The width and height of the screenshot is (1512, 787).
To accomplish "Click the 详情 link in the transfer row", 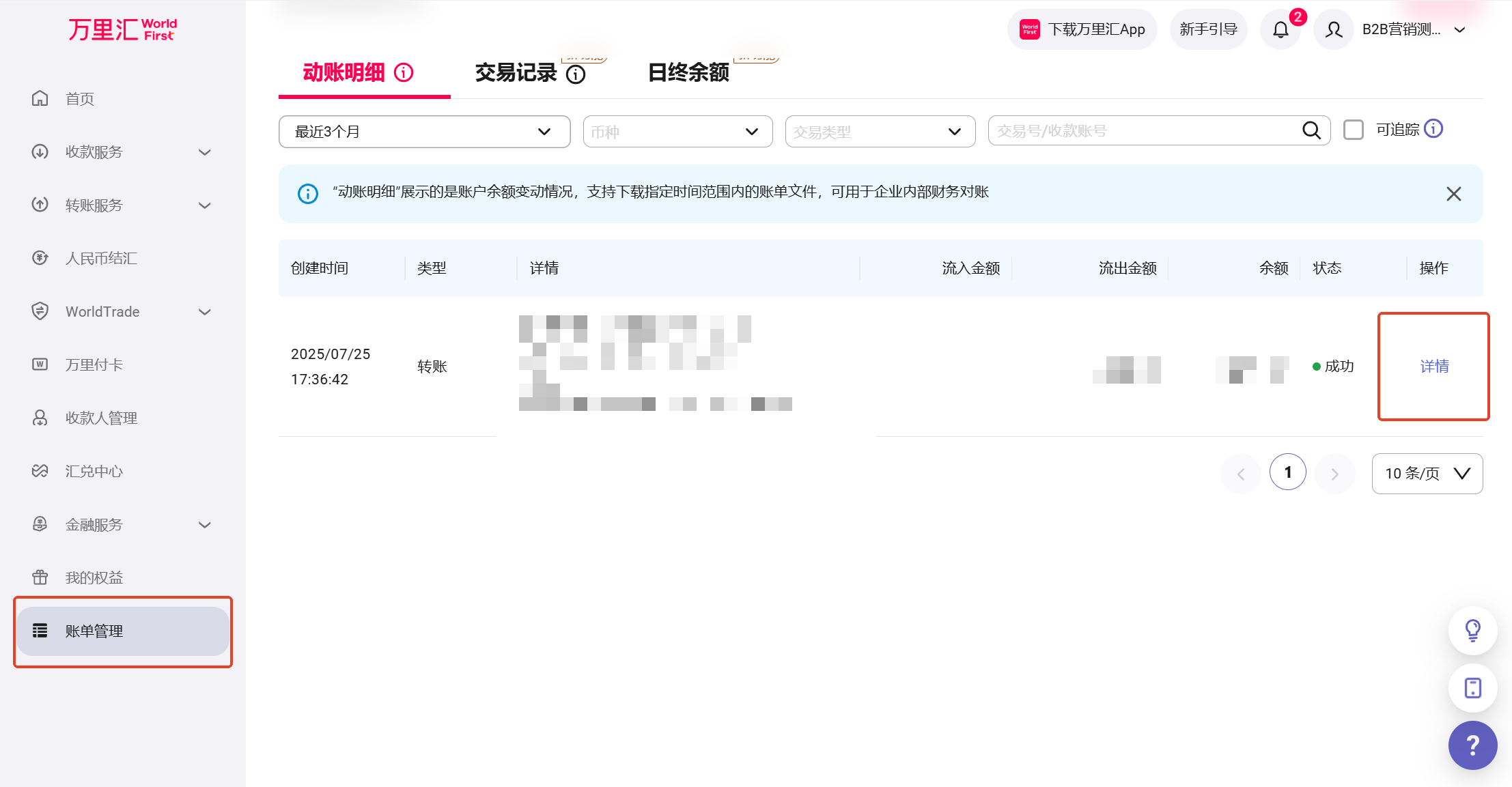I will tap(1434, 367).
